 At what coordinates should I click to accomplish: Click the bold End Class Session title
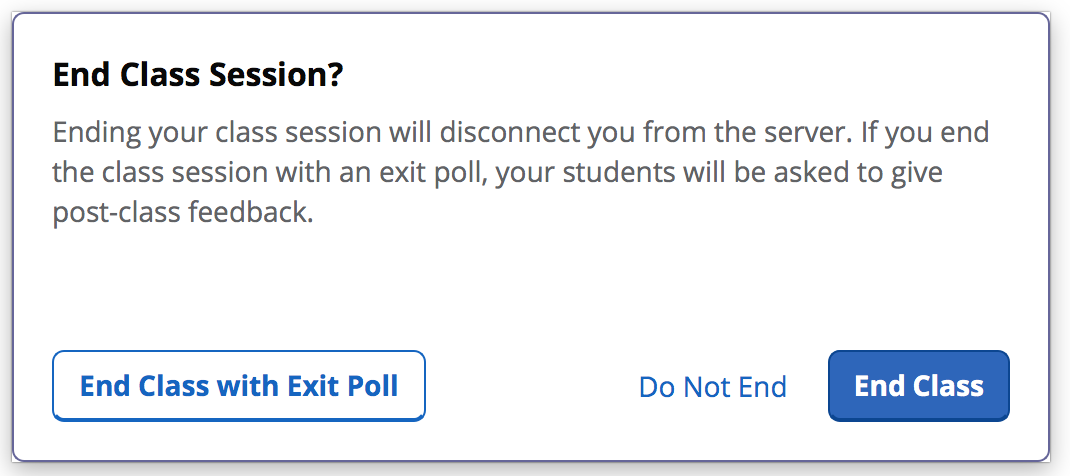[x=198, y=76]
